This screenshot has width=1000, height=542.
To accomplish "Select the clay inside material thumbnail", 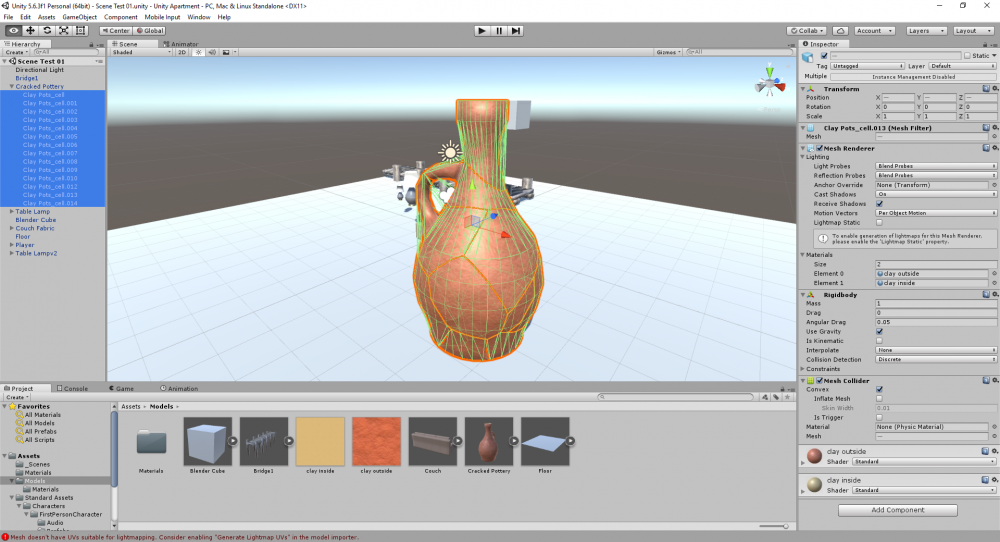I will click(320, 441).
